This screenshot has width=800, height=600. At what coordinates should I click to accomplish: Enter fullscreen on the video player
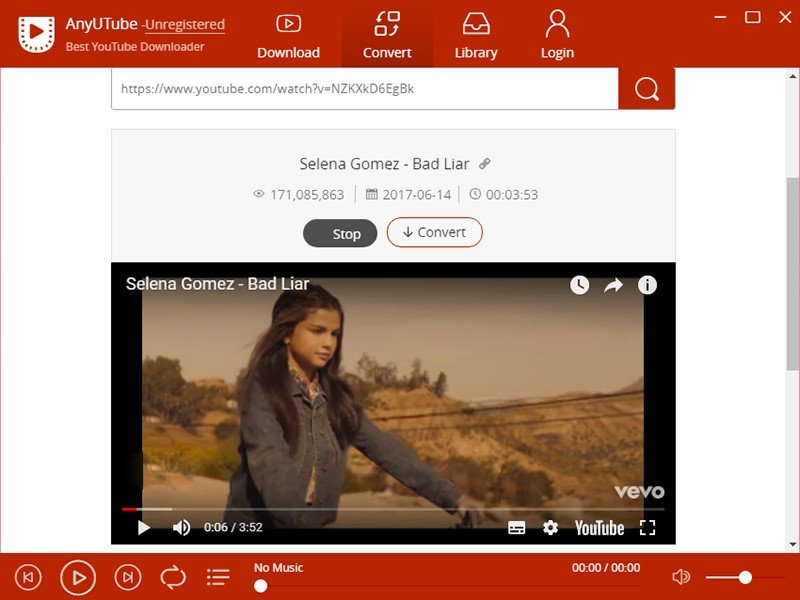pyautogui.click(x=647, y=528)
